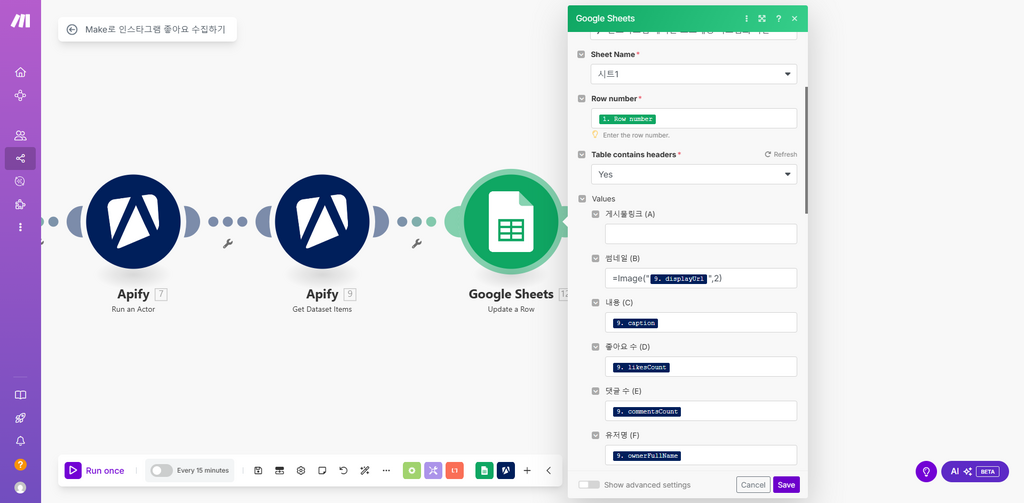Toggle the map checkbox beside Sheet Name

[x=581, y=54]
